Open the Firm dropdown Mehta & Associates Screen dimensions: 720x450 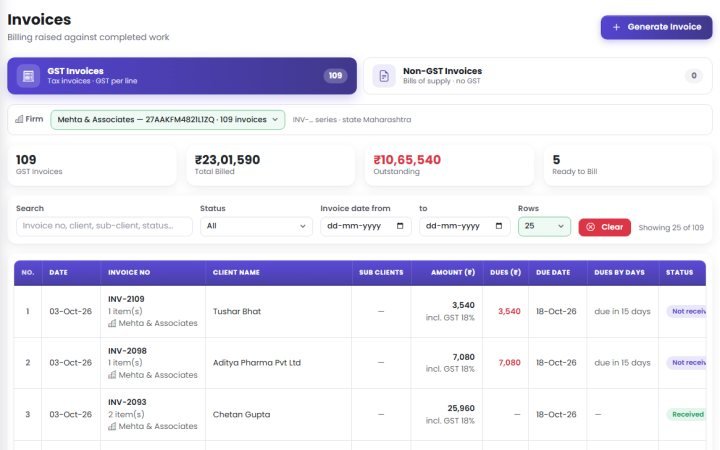pos(168,119)
